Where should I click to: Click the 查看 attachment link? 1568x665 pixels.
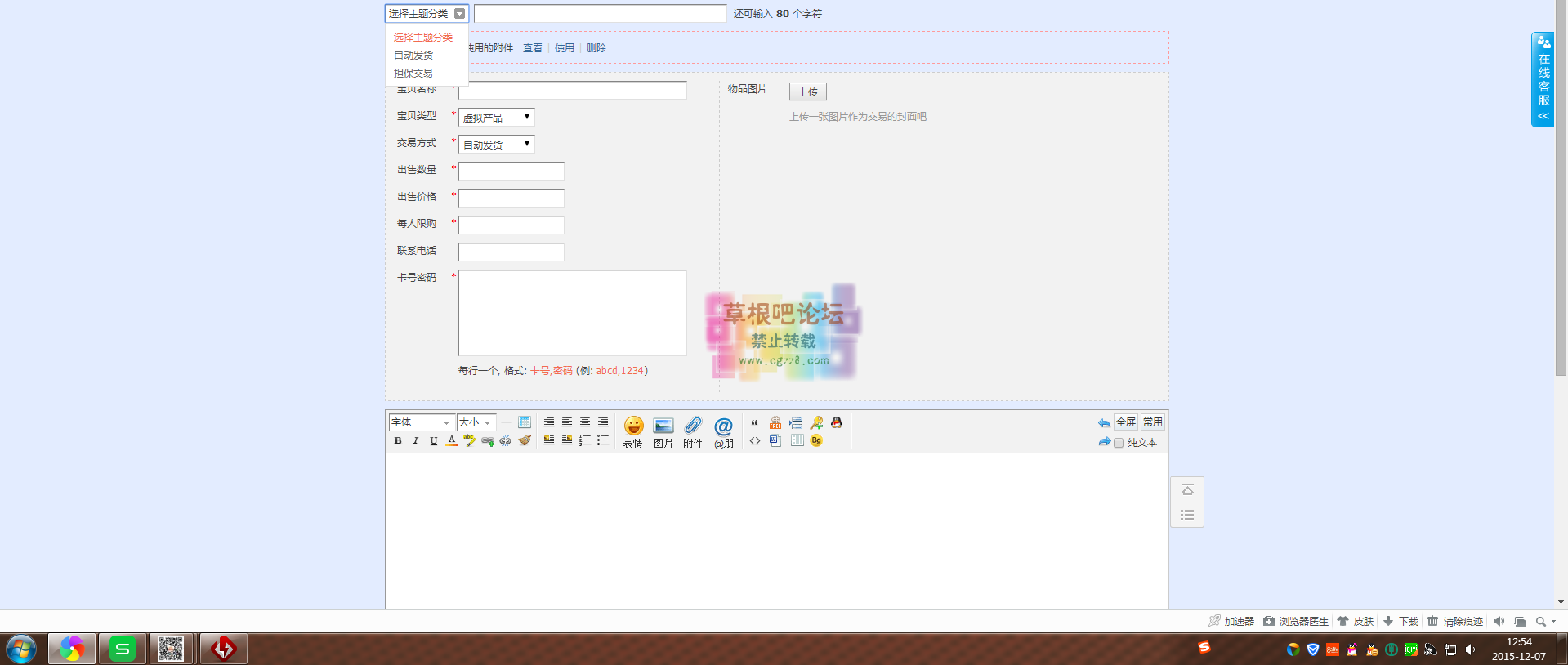[533, 48]
